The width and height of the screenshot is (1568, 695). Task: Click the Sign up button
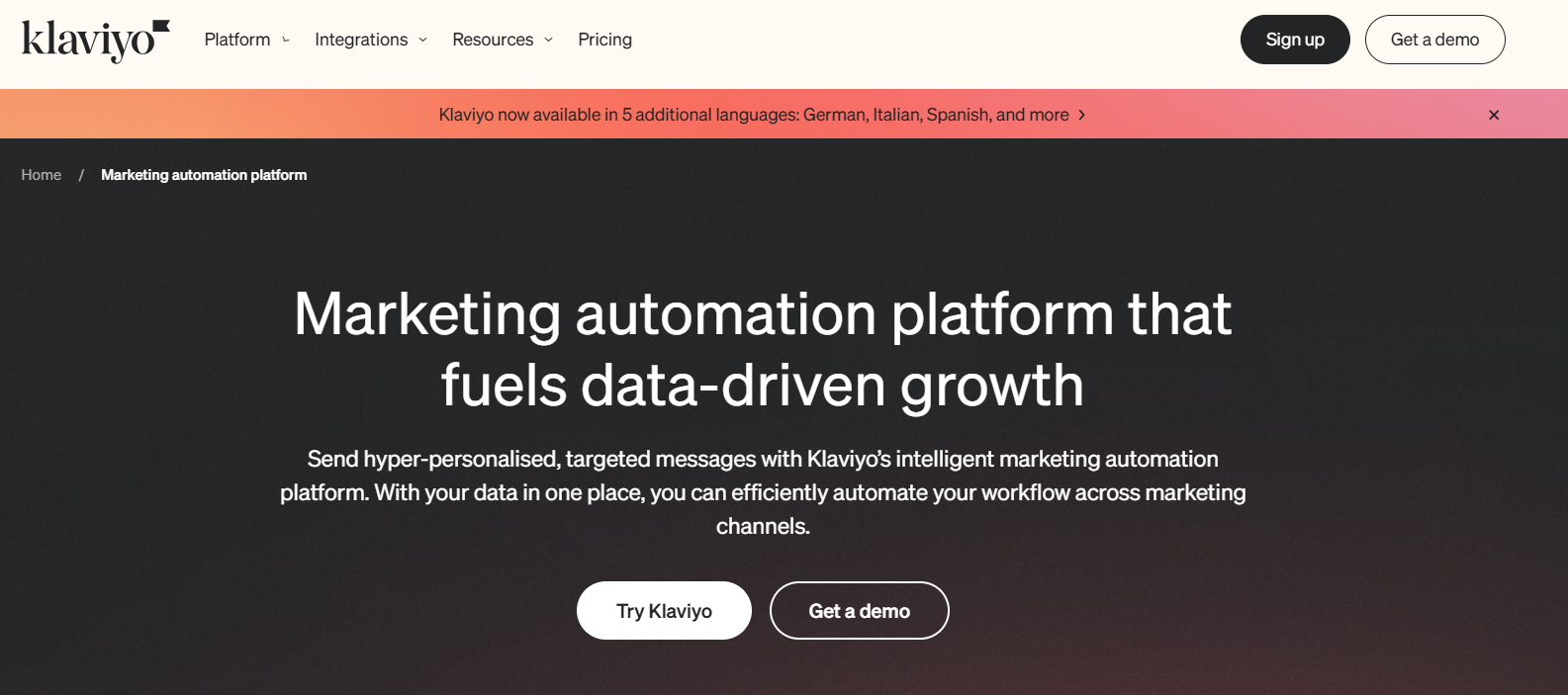click(x=1295, y=40)
